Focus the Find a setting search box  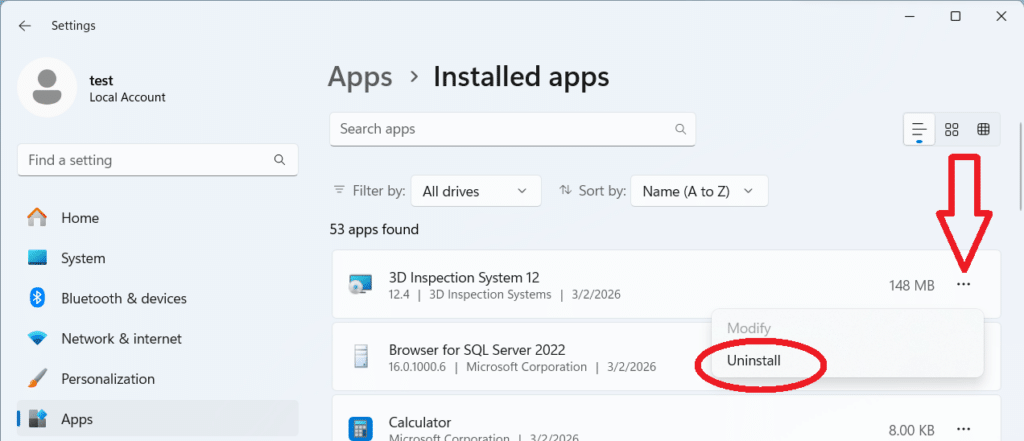coord(145,160)
